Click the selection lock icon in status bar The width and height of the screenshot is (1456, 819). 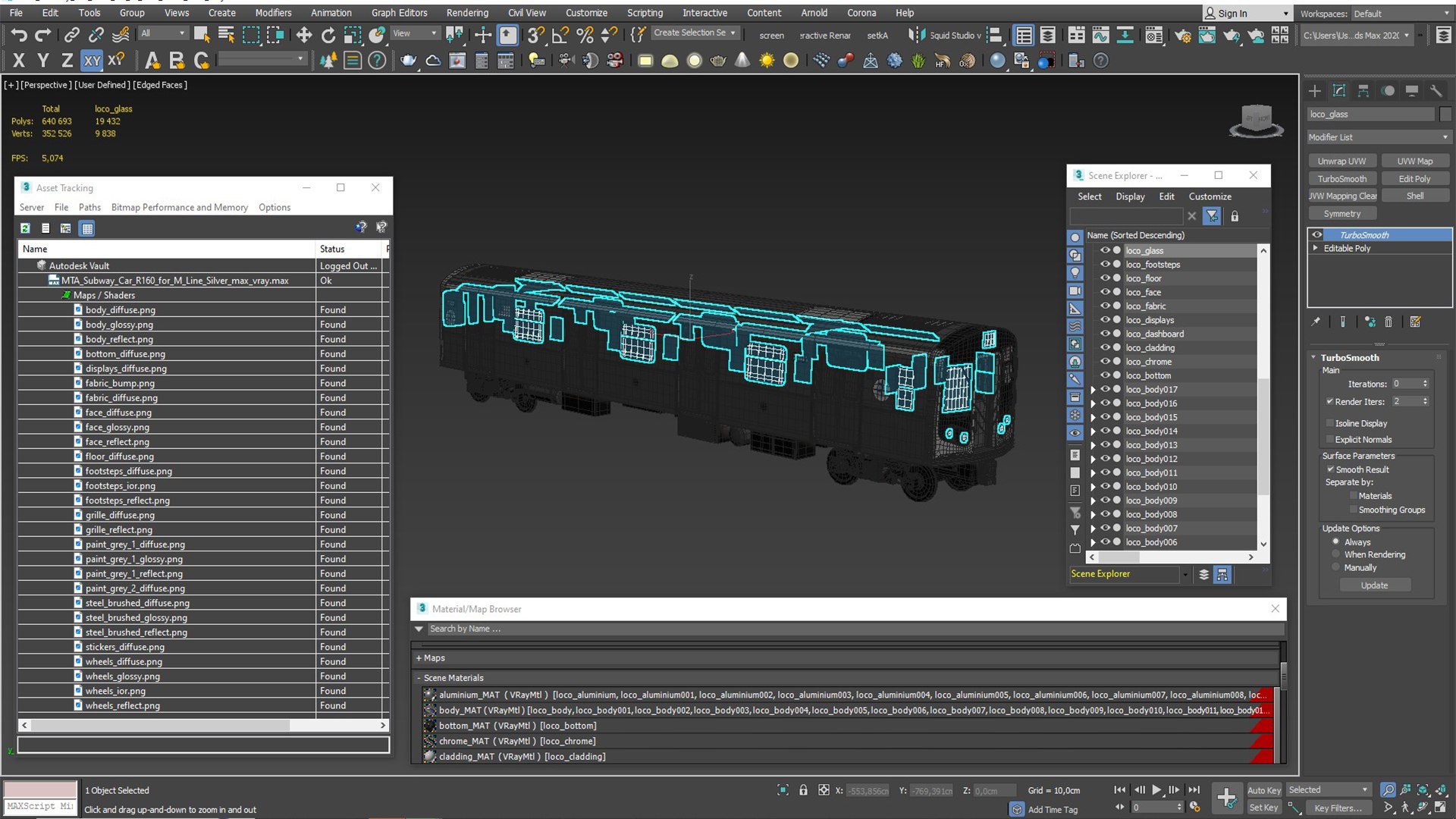(803, 790)
